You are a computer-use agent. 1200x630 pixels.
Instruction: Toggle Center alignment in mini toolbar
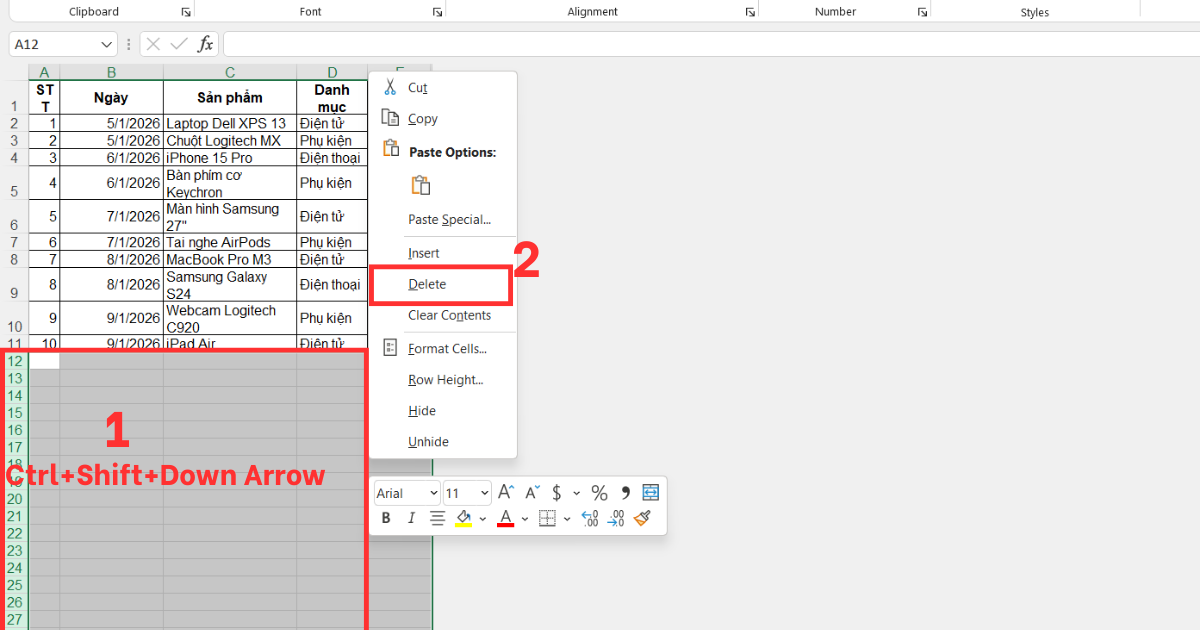(x=437, y=518)
